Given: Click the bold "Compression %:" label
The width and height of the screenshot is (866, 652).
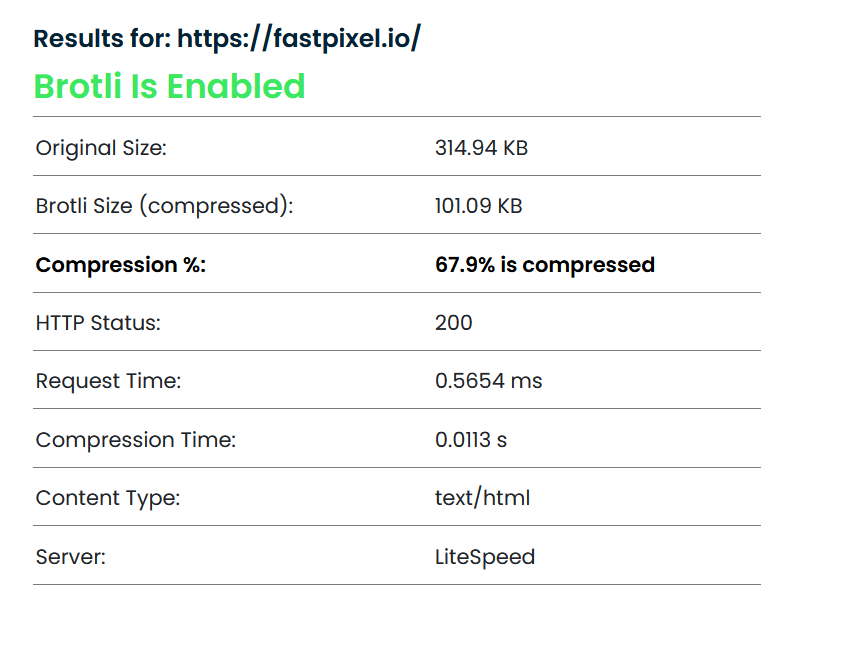Looking at the screenshot, I should (x=120, y=265).
